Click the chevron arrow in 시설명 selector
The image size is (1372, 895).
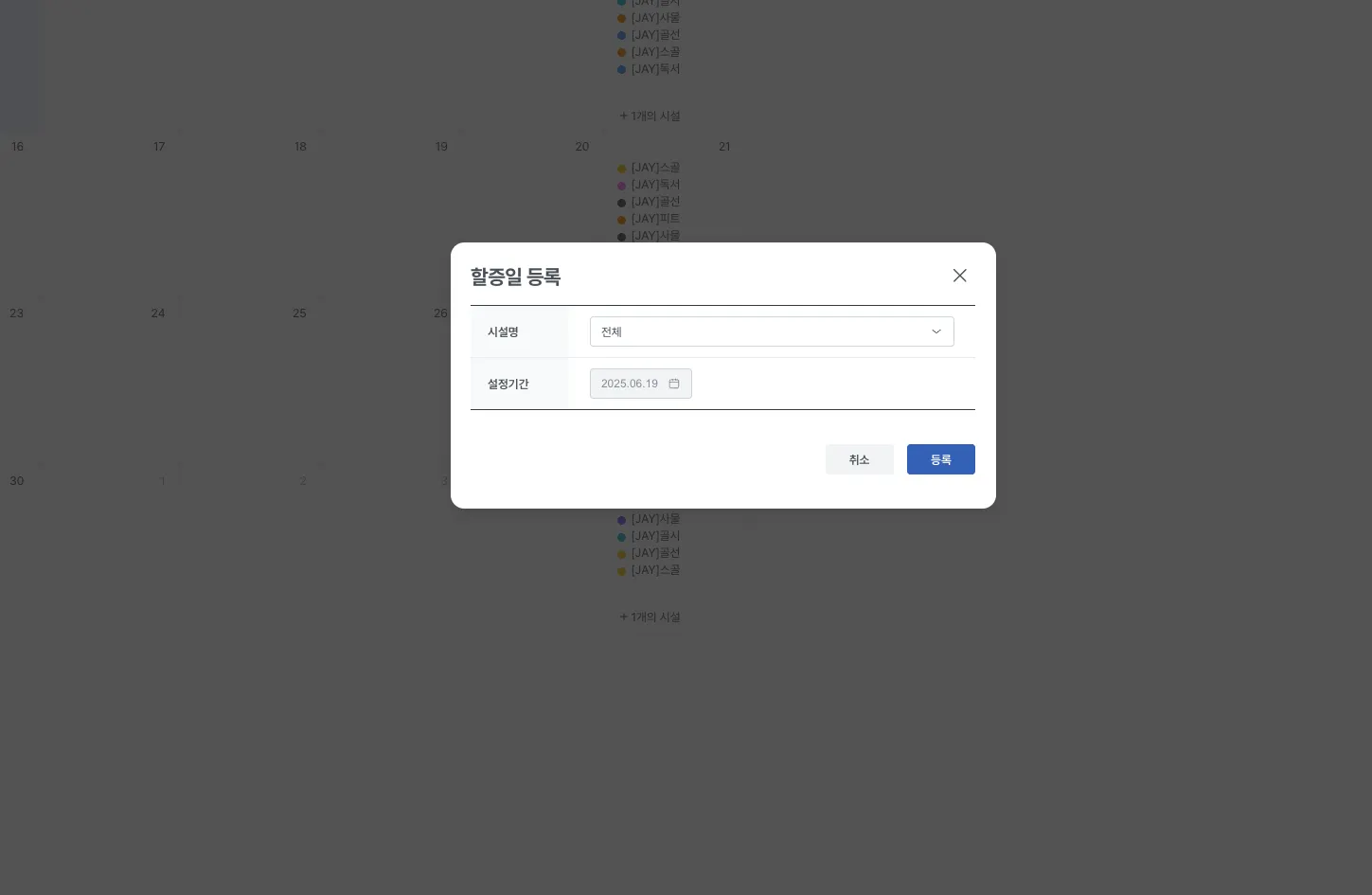(x=936, y=331)
